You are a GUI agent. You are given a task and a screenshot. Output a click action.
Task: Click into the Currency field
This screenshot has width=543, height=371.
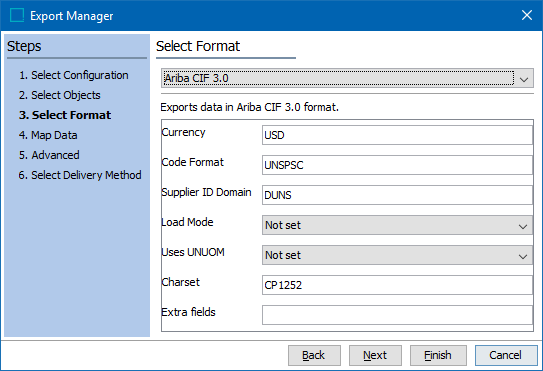coord(397,135)
